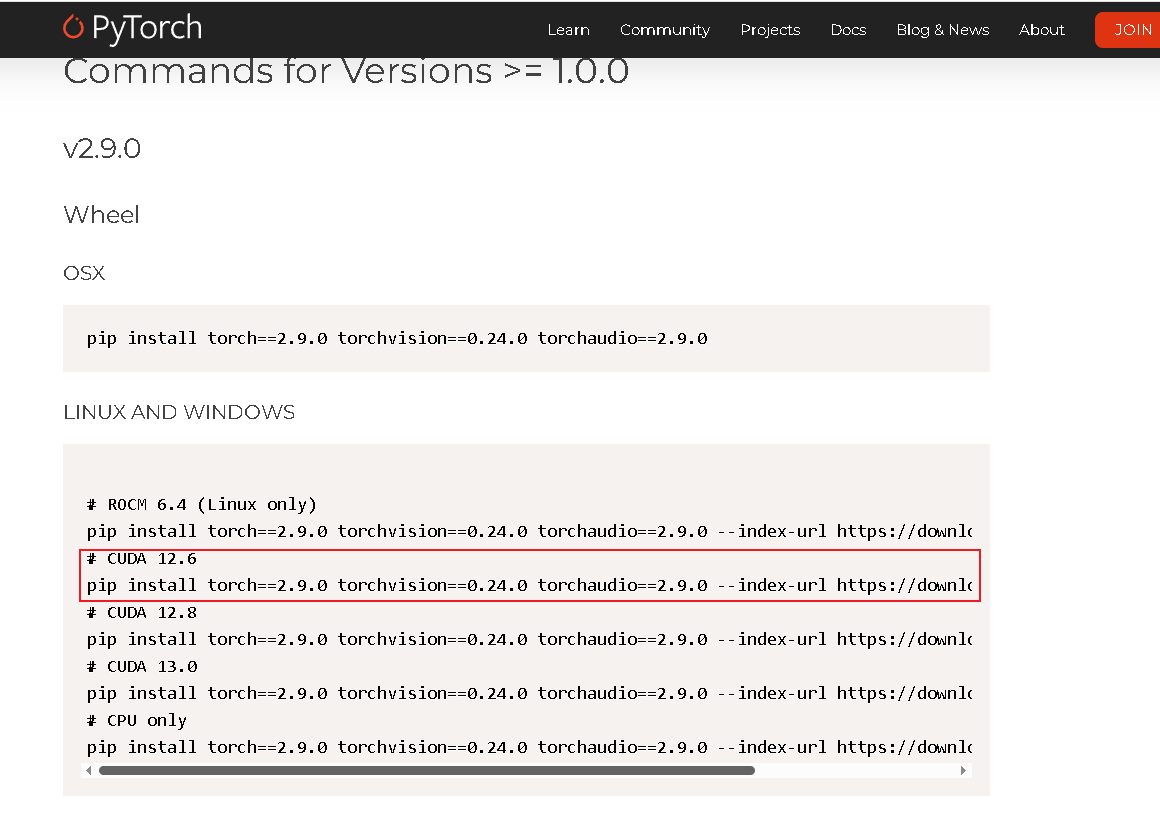Click the pip command under ROCM 6.4

529,531
